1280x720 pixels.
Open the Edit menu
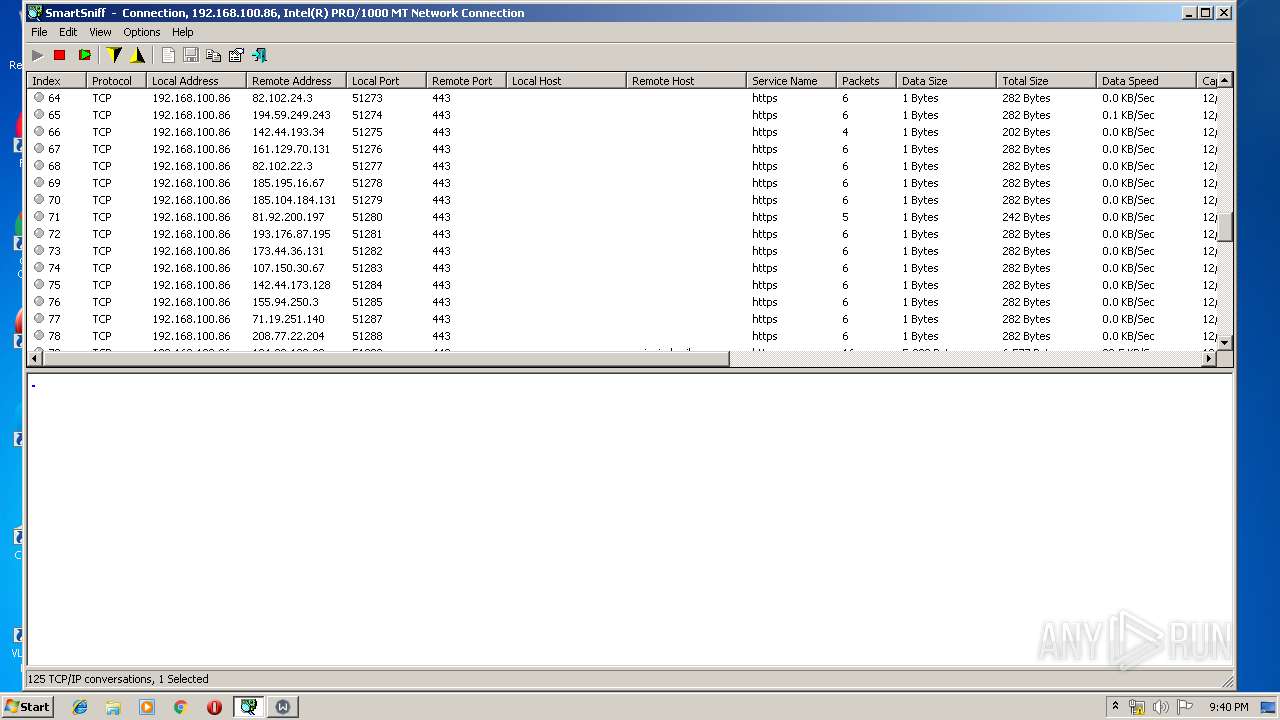coord(68,32)
